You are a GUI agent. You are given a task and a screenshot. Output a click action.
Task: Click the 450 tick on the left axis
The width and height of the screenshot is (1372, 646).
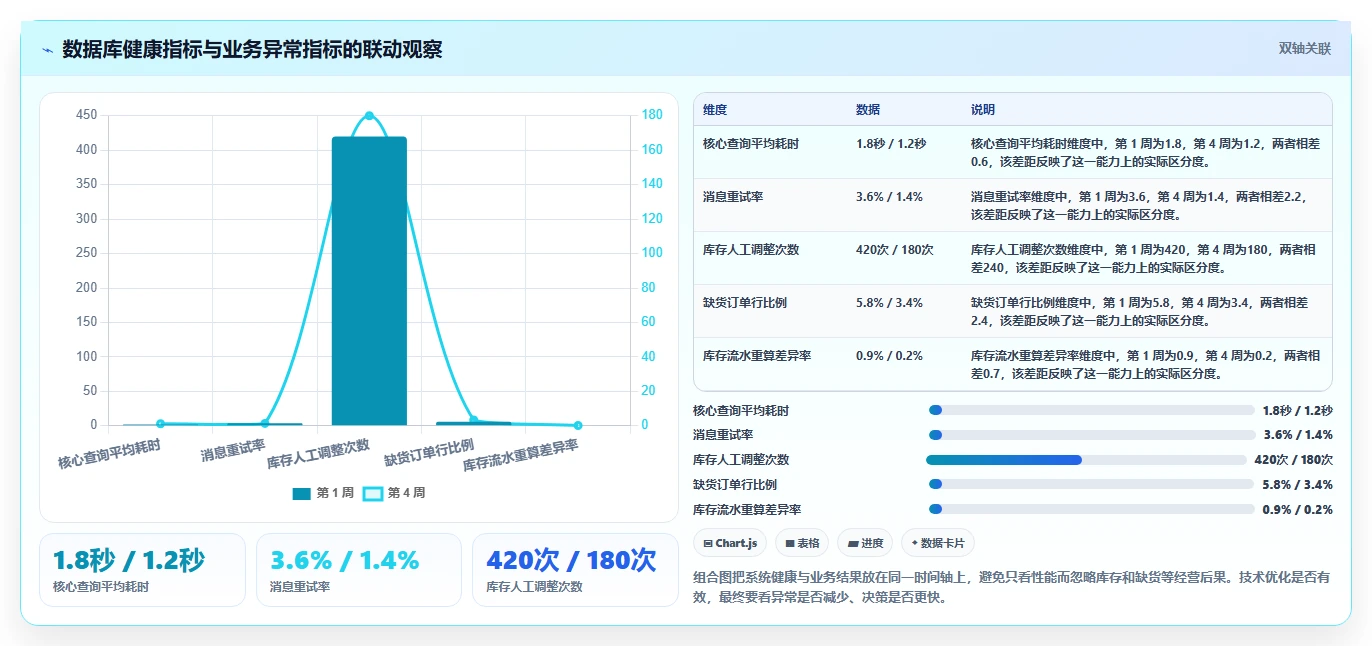pyautogui.click(x=87, y=115)
